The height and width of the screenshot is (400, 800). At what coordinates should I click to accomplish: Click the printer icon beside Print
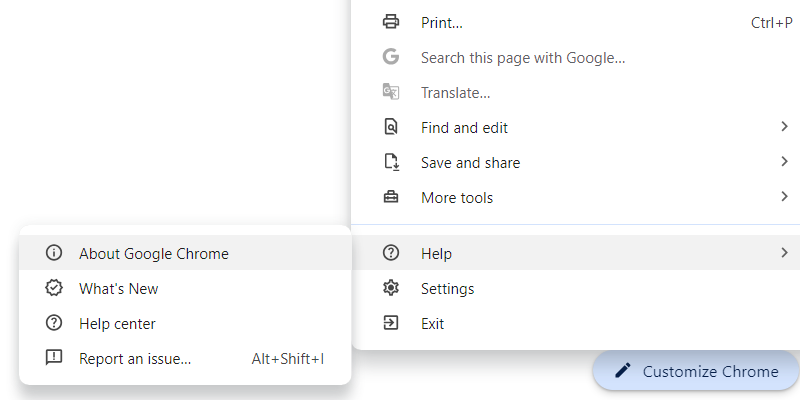391,22
